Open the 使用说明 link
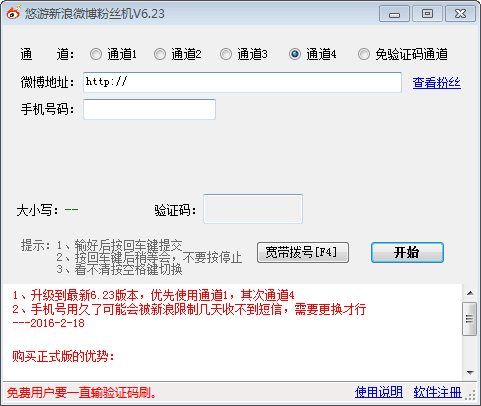 pyautogui.click(x=379, y=392)
